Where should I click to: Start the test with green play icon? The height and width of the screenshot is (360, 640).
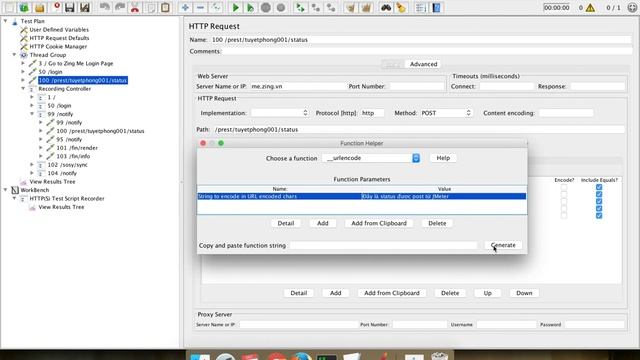click(x=236, y=7)
